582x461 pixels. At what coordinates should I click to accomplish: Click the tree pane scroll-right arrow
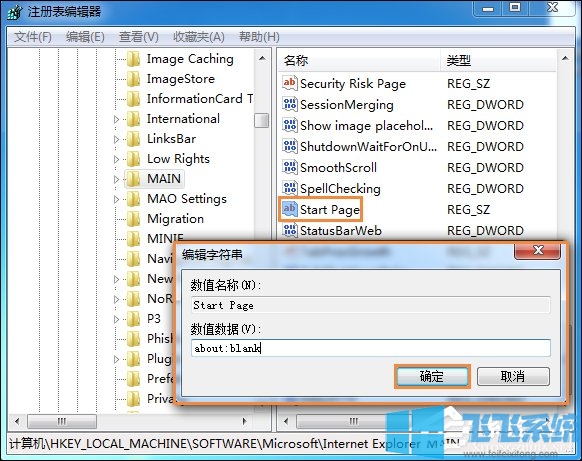coord(244,421)
